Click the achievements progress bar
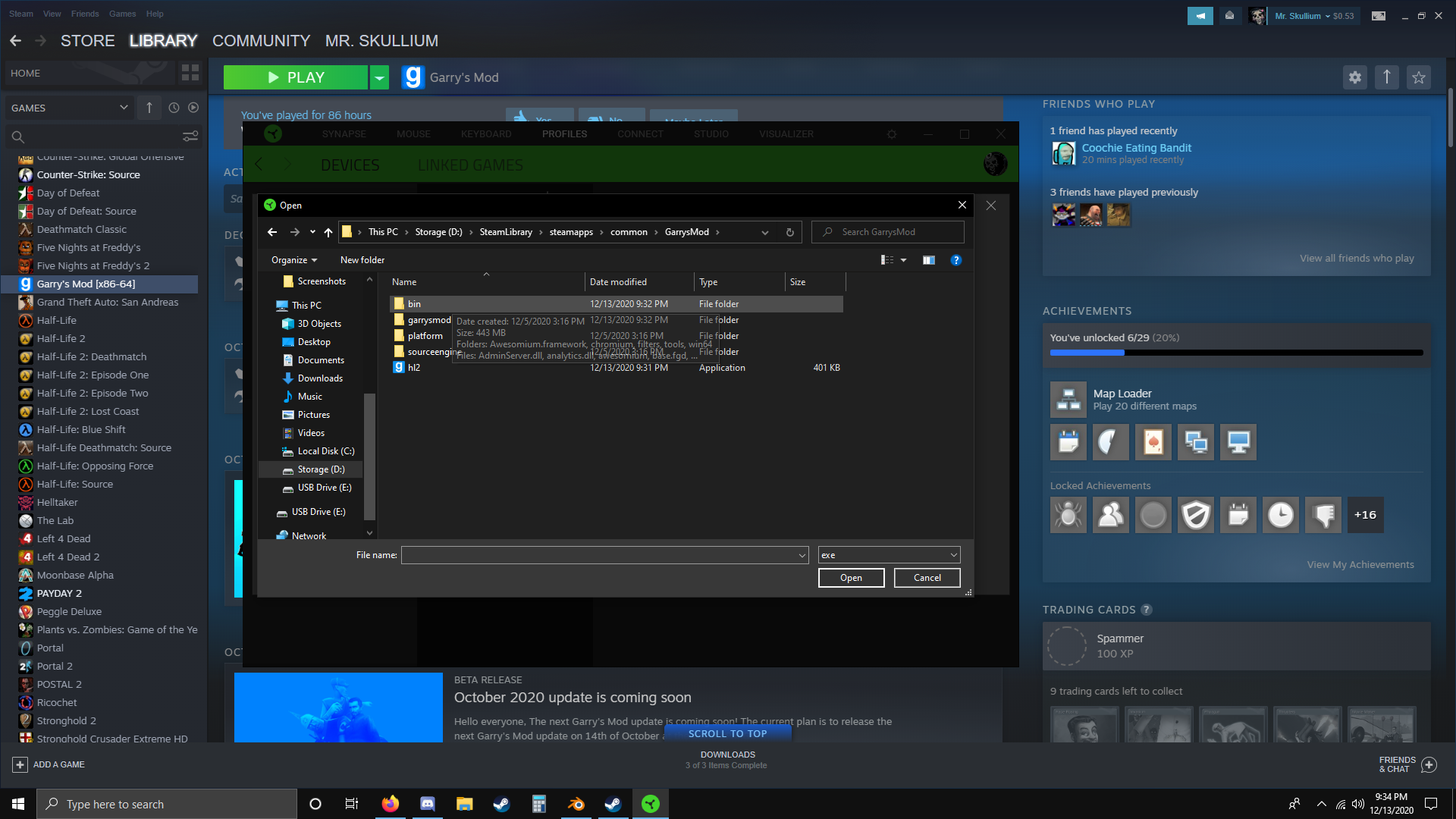 click(1236, 353)
